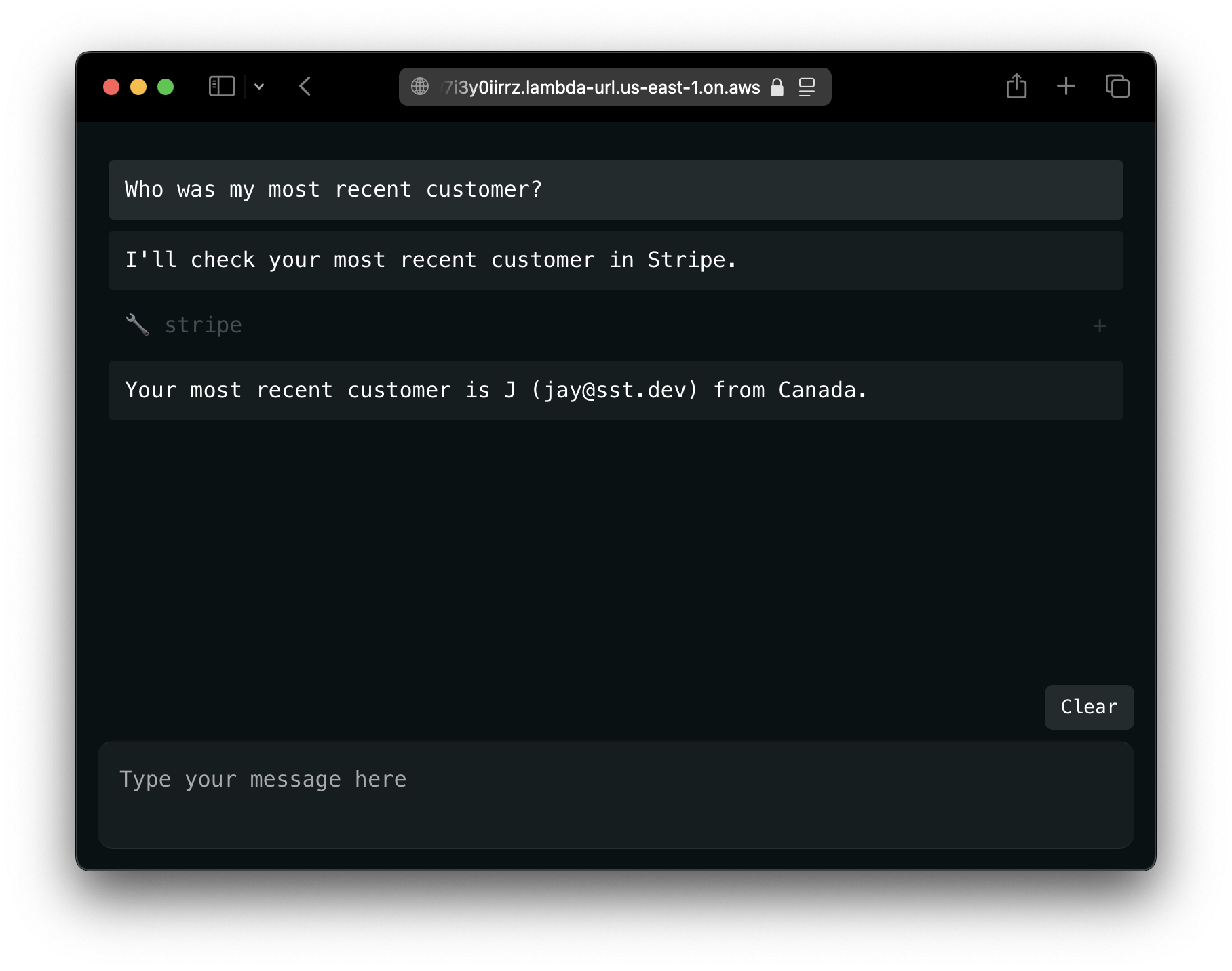Expand stripe tool call with plus sign

tap(1099, 326)
